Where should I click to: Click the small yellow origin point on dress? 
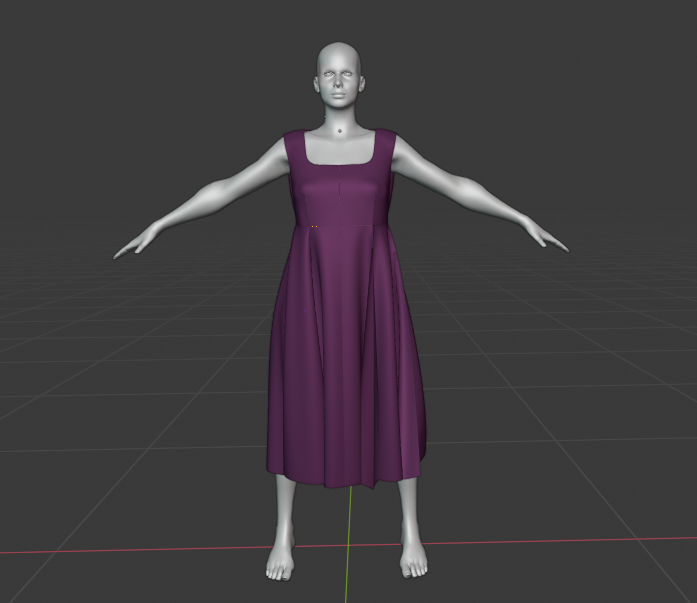(314, 227)
